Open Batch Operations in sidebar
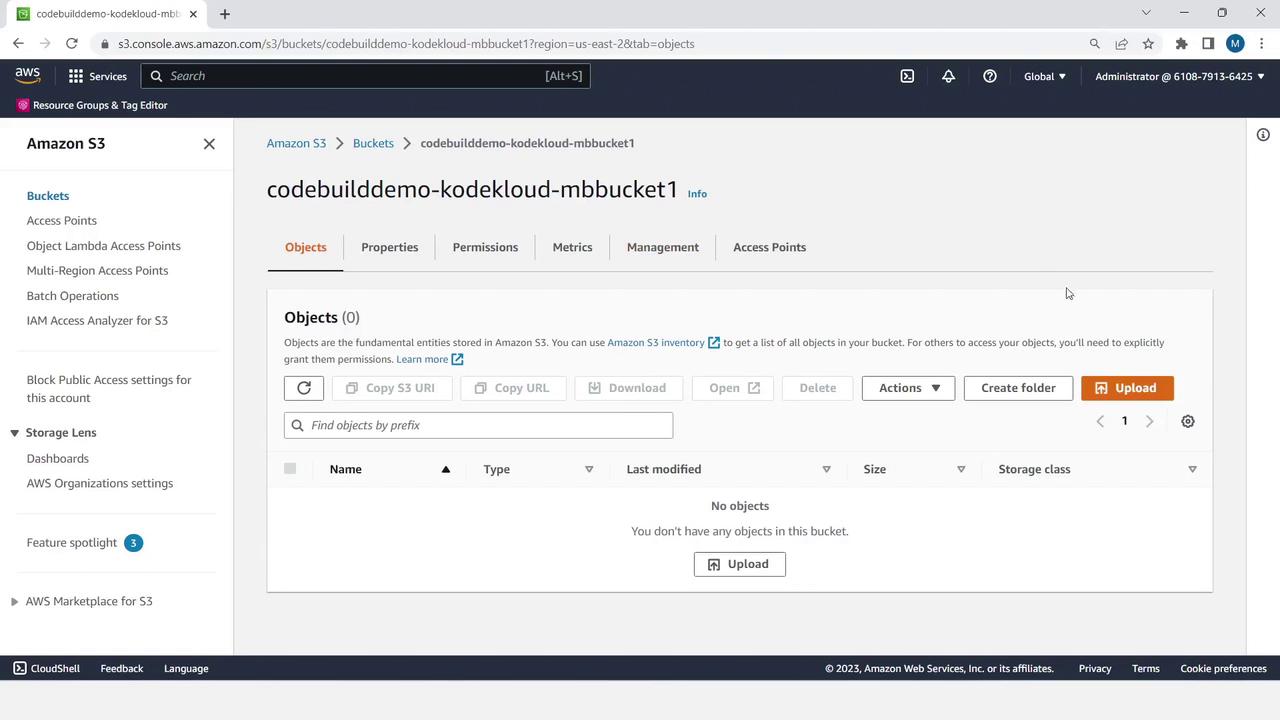 (73, 296)
